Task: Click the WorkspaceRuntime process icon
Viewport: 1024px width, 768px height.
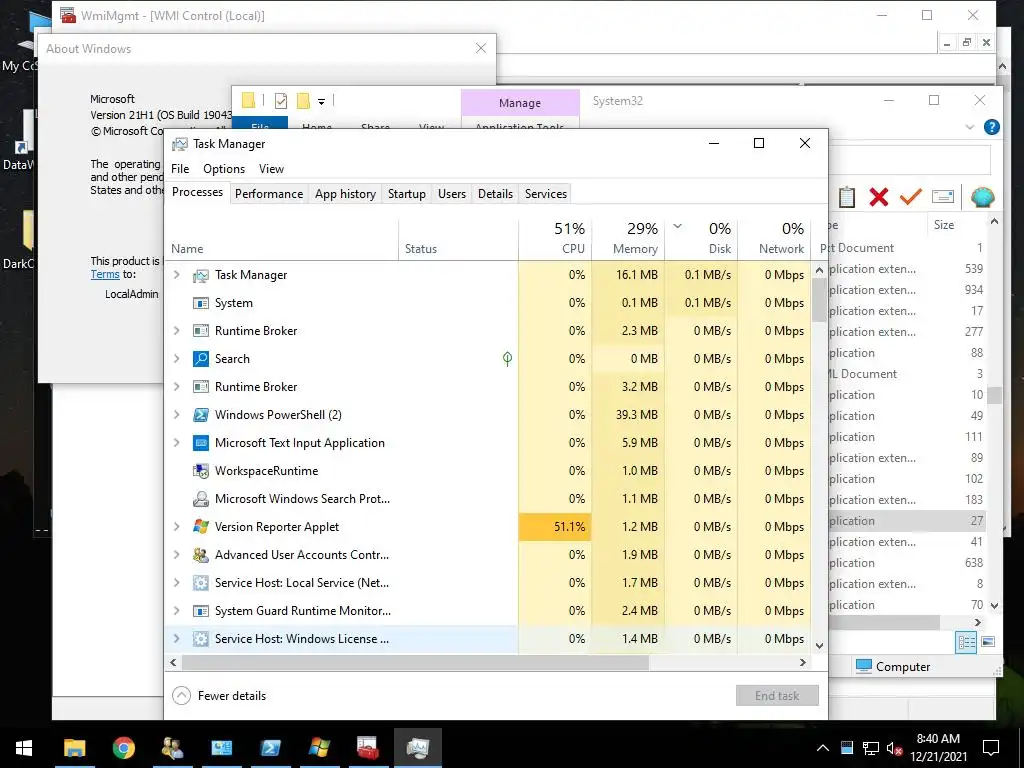Action: 200,471
